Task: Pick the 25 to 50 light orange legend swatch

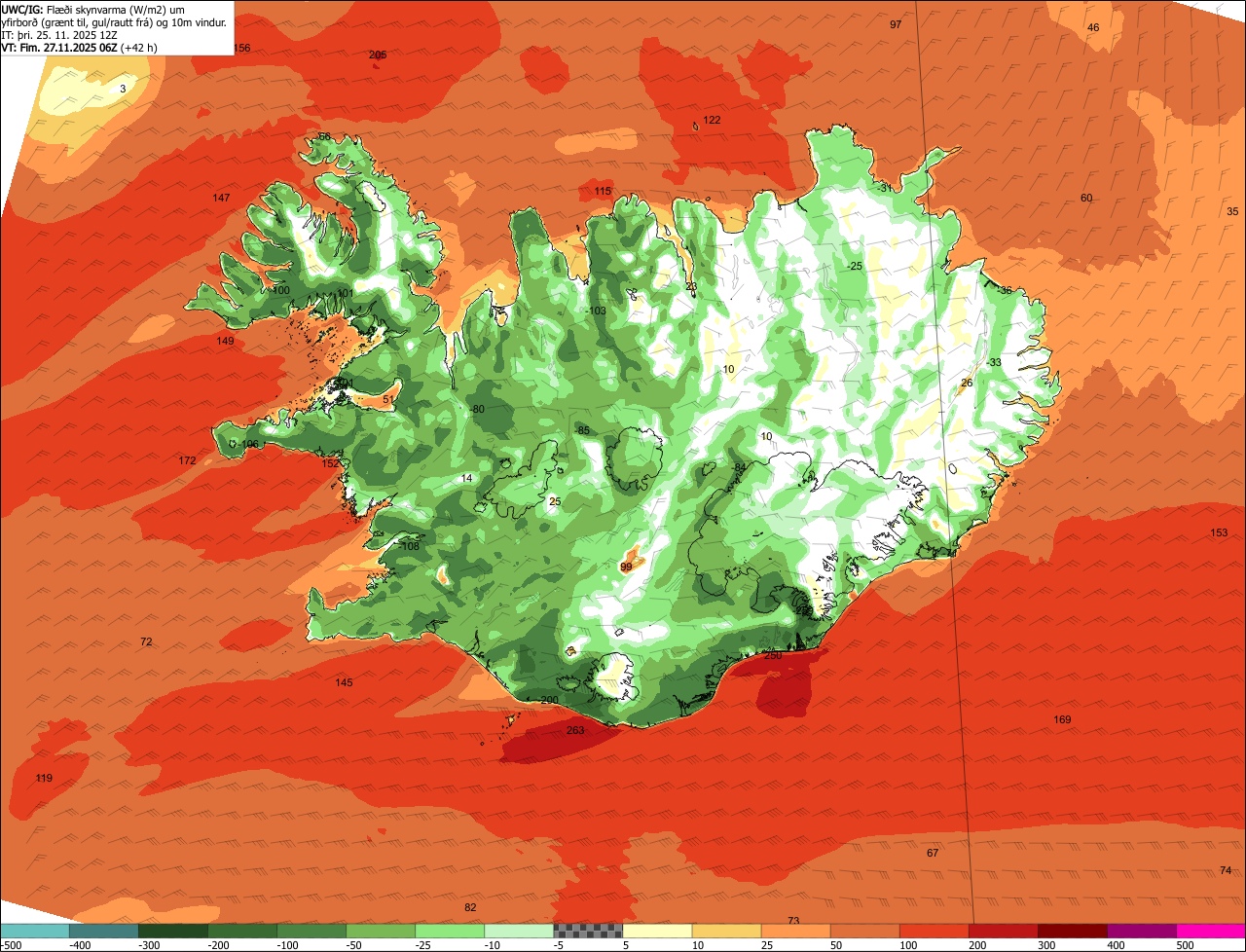Action: (x=795, y=931)
